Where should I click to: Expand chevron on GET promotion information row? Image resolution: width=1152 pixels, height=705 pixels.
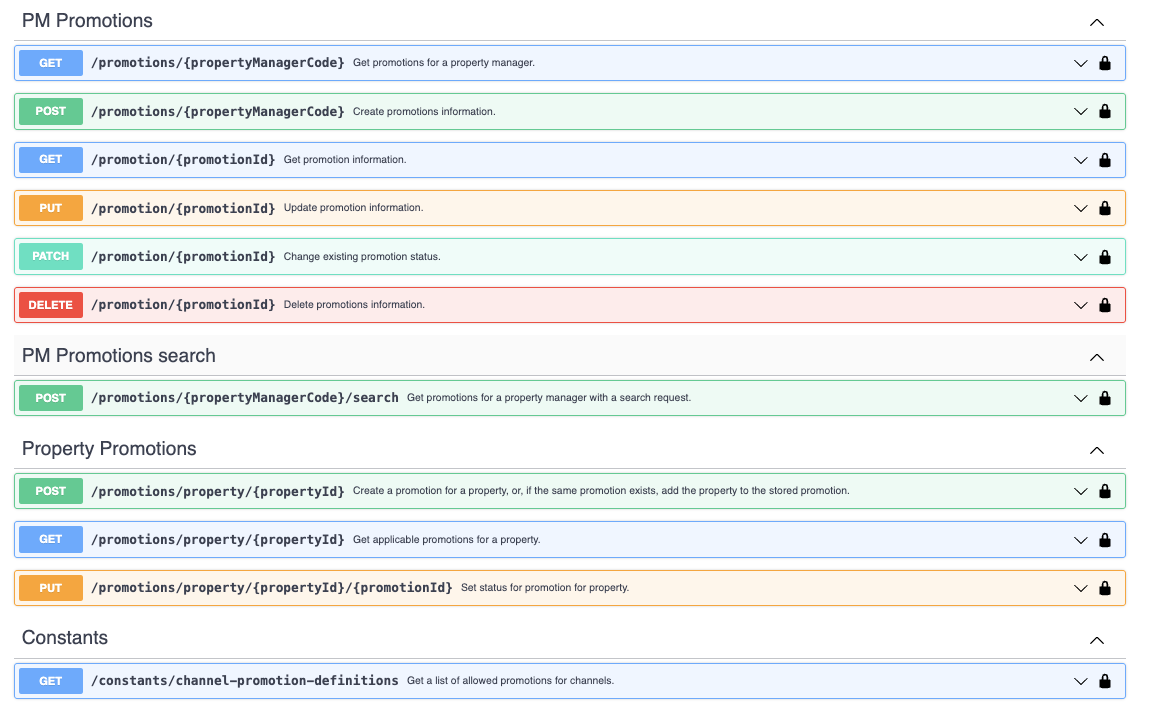point(1080,160)
